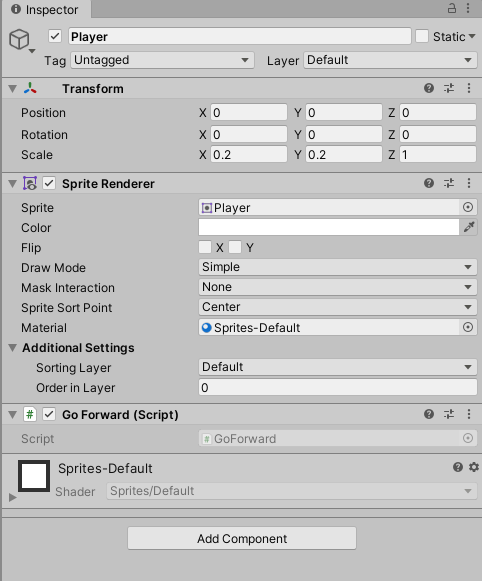482x581 pixels.
Task: Click the Inspector lock icon
Action: pos(452,8)
